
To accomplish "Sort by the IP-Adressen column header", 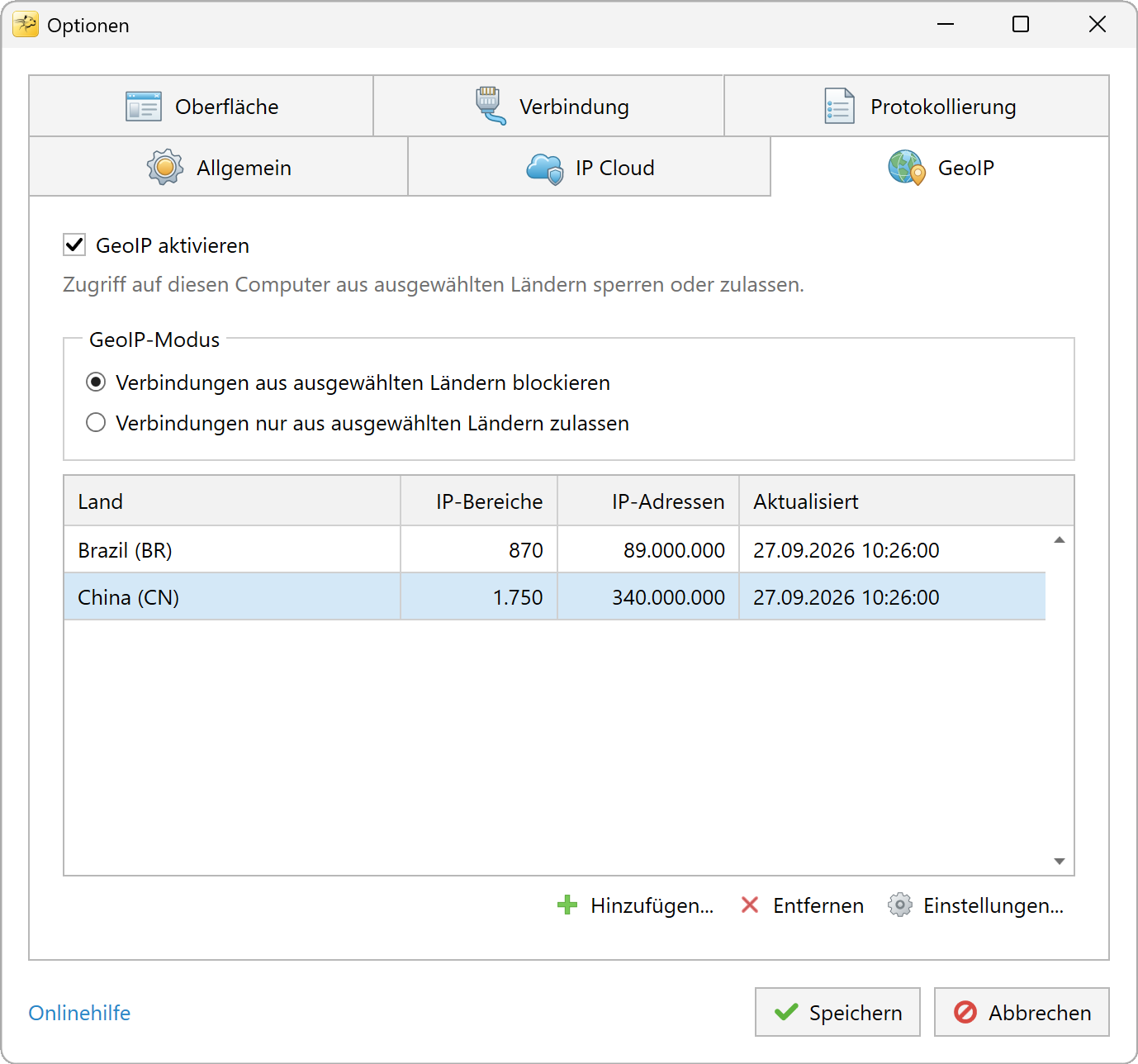I will point(648,501).
